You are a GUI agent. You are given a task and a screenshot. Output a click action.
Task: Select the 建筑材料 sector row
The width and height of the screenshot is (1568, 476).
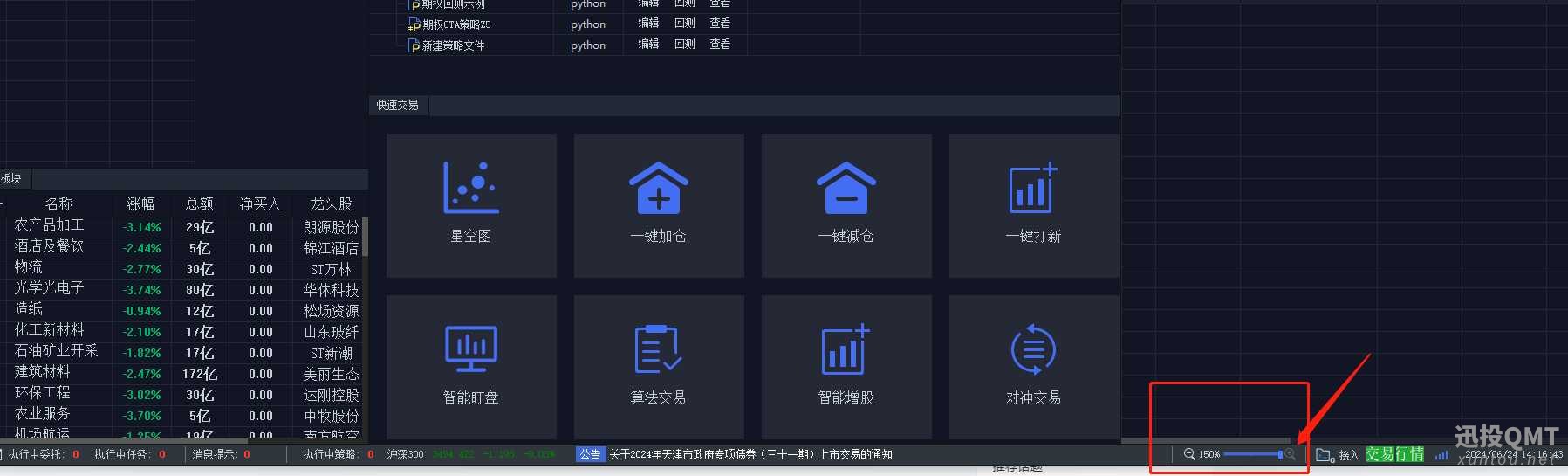point(43,372)
